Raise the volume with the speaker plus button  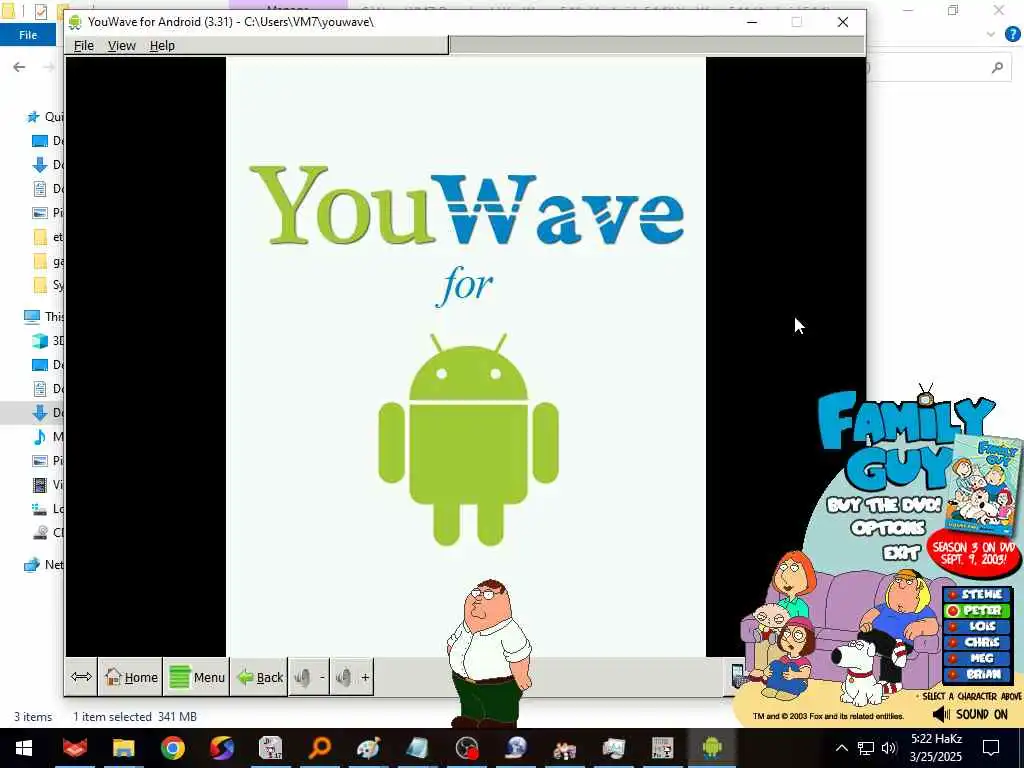[x=352, y=677]
